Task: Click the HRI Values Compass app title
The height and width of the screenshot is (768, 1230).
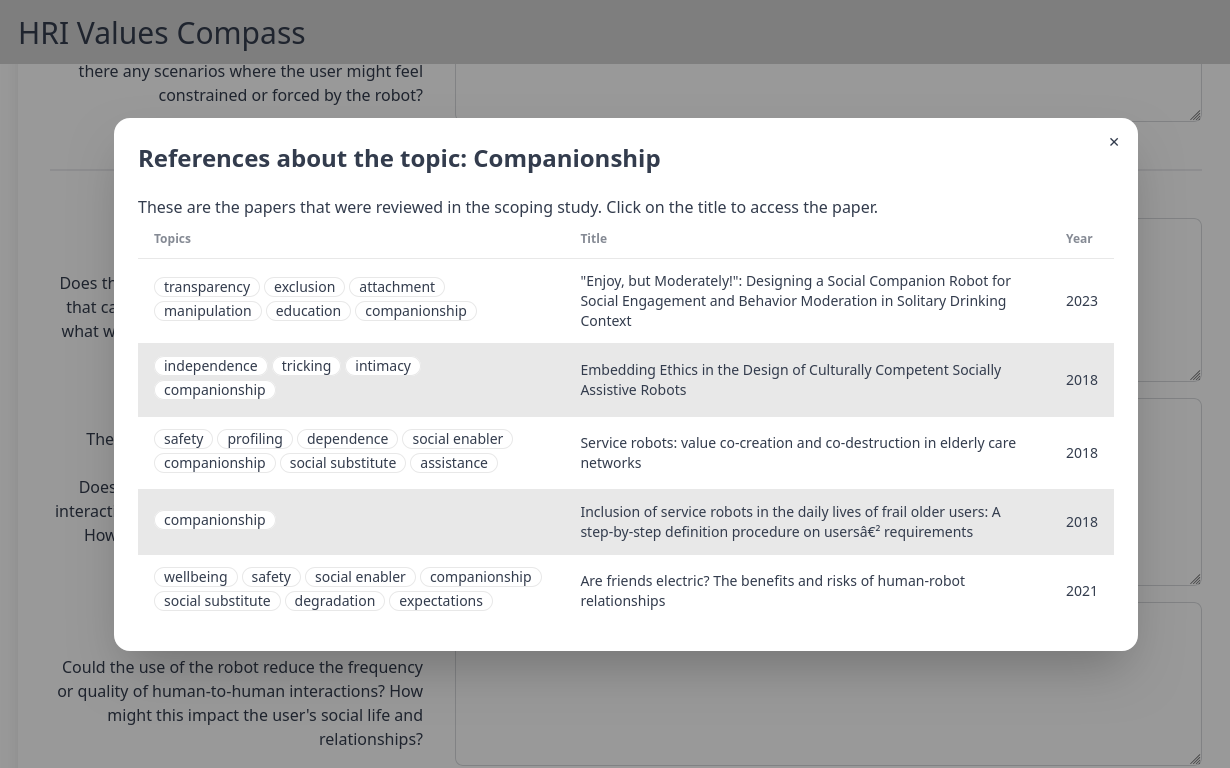Action: [x=162, y=33]
